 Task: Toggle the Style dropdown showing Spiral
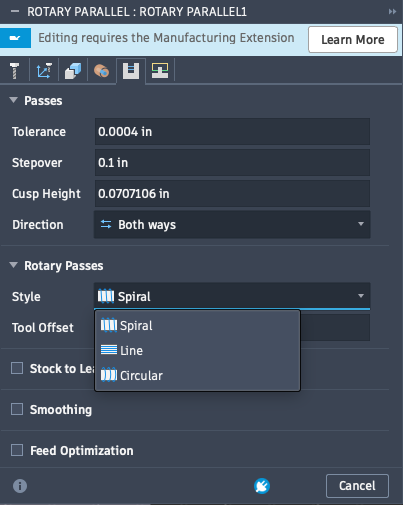[x=232, y=296]
